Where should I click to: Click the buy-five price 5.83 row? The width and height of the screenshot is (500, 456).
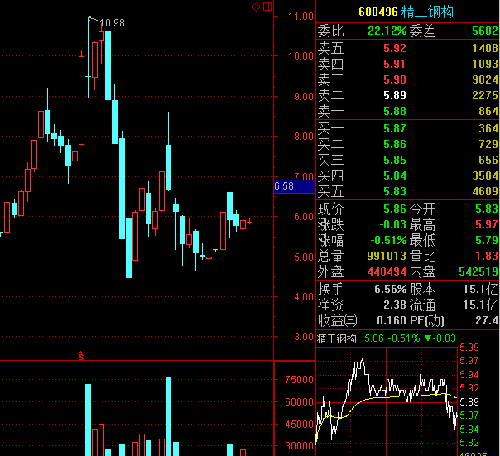407,191
